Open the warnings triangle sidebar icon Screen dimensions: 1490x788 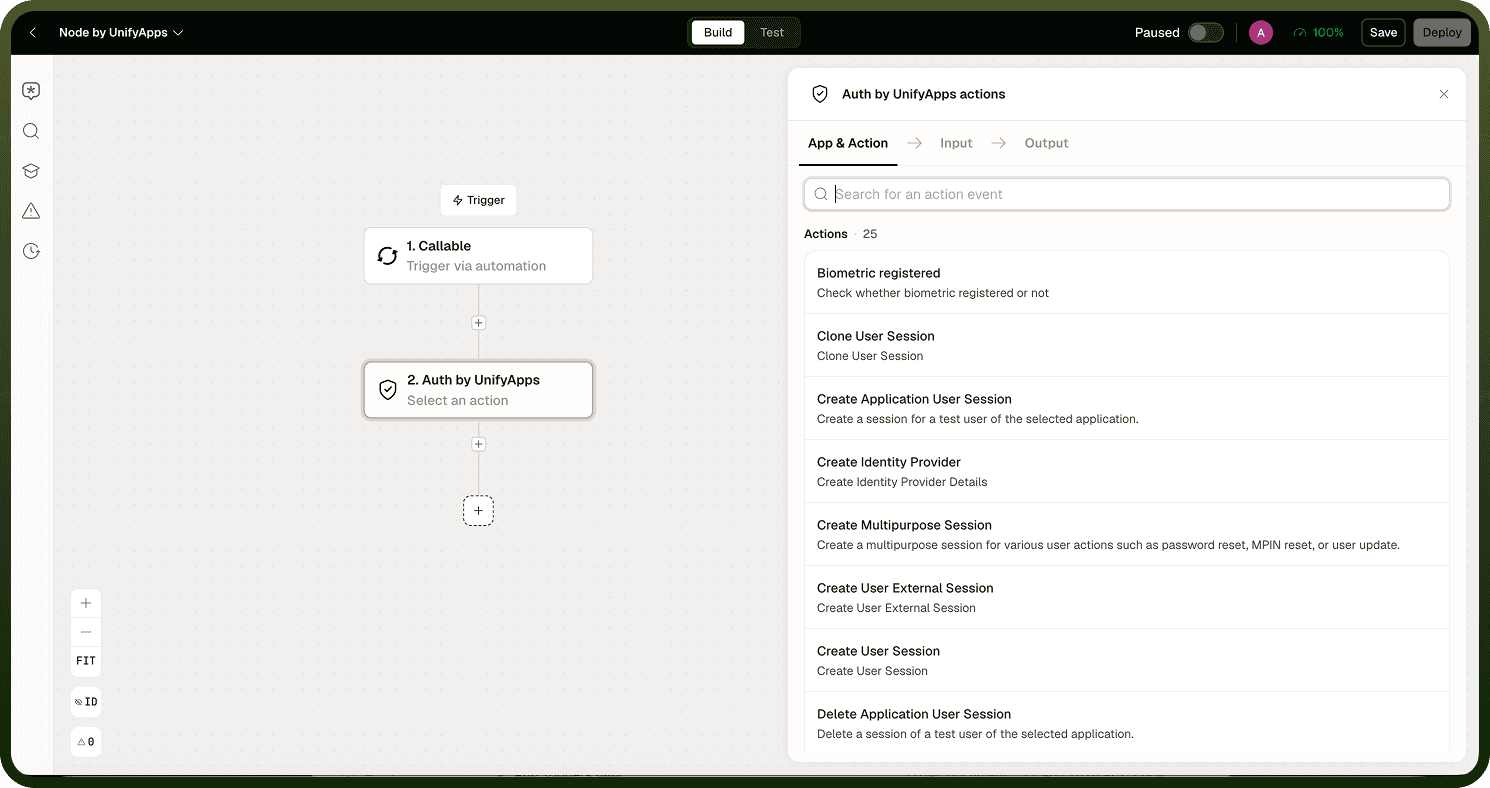click(31, 211)
